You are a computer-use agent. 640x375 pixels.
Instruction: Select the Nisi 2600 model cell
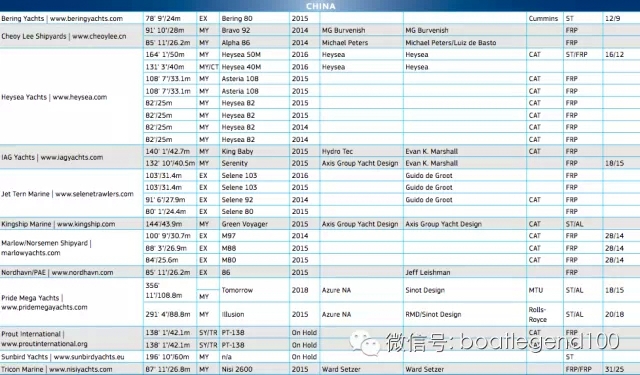254,369
